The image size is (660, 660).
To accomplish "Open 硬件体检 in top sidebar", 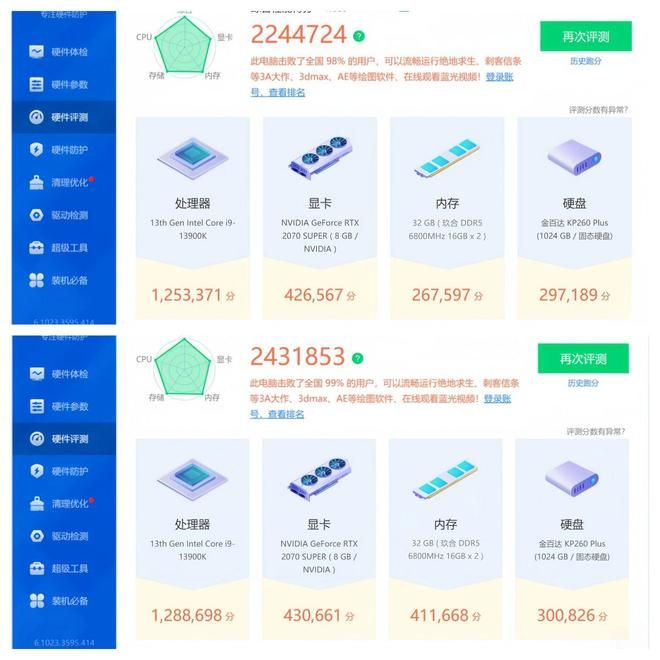I will coord(59,52).
